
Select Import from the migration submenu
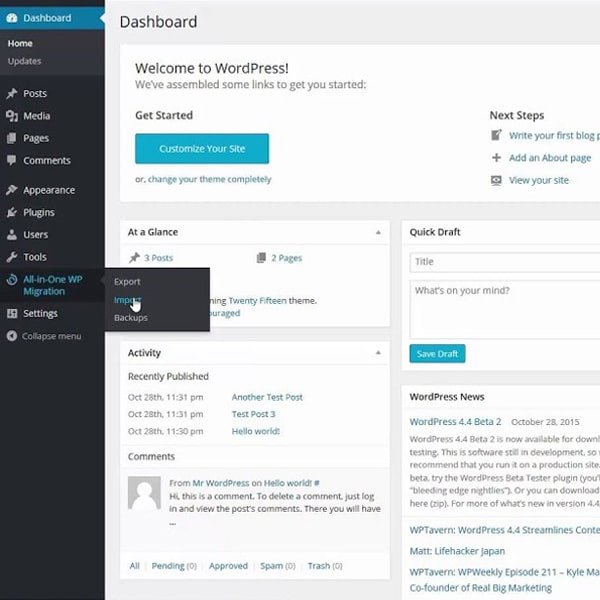[127, 300]
